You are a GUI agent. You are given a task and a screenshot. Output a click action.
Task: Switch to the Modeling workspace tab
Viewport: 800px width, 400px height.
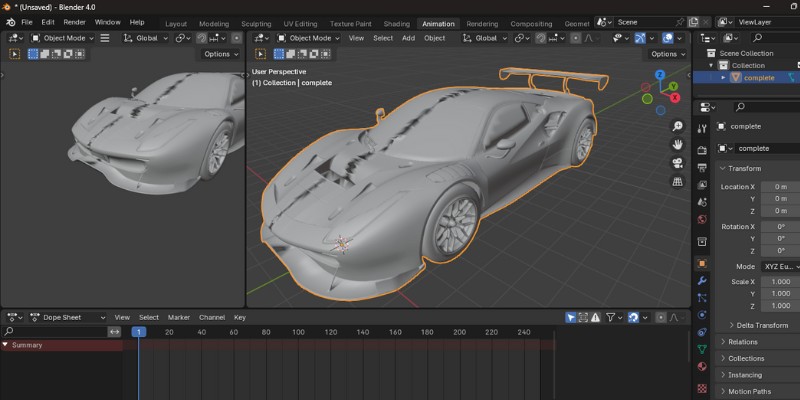[214, 24]
